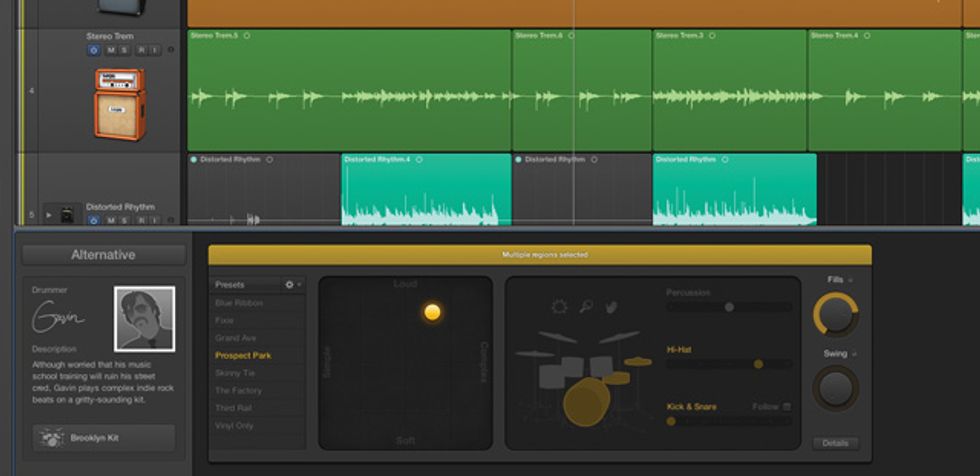Open the Presets gear menu
This screenshot has width=980, height=476.
pyautogui.click(x=290, y=285)
